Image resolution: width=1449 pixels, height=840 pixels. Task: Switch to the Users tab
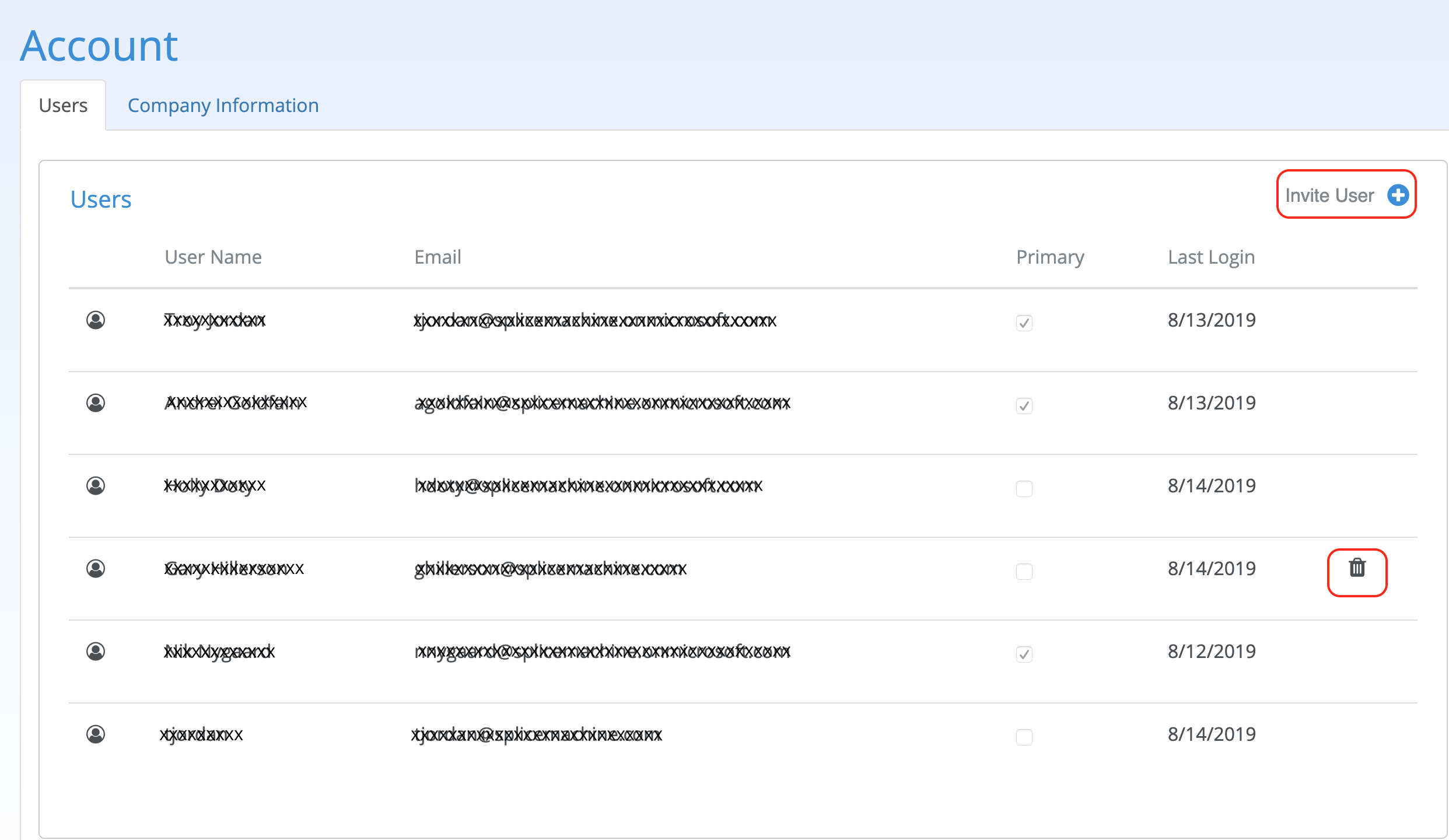click(63, 105)
